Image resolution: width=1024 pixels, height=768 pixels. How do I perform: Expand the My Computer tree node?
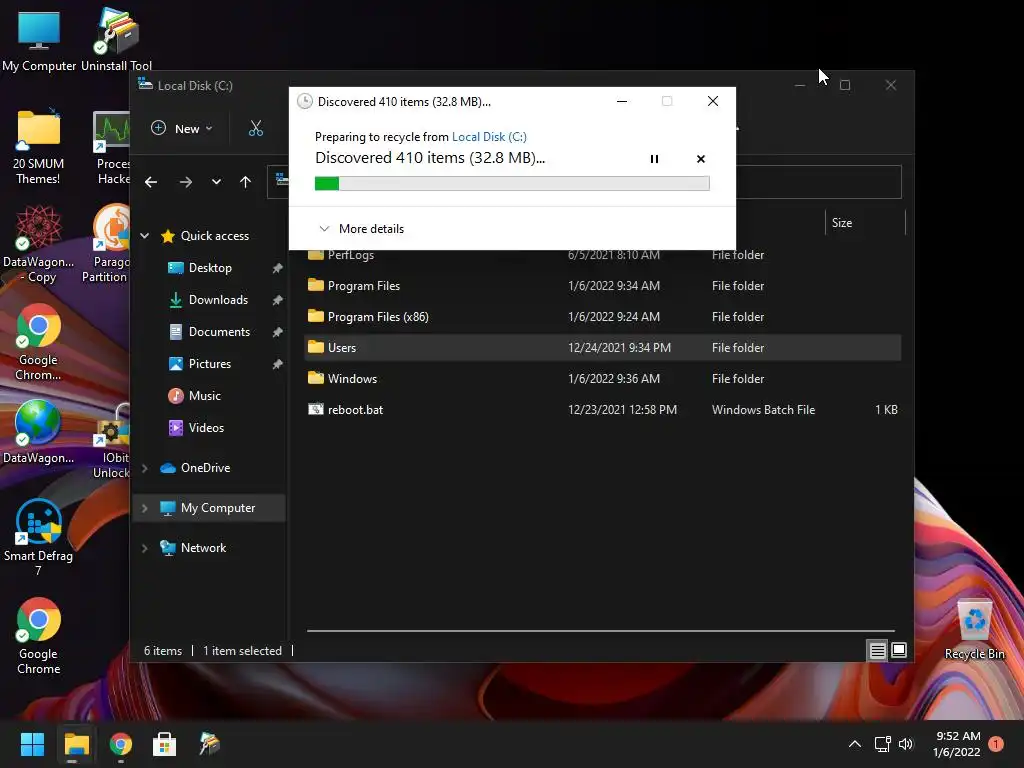click(x=145, y=508)
